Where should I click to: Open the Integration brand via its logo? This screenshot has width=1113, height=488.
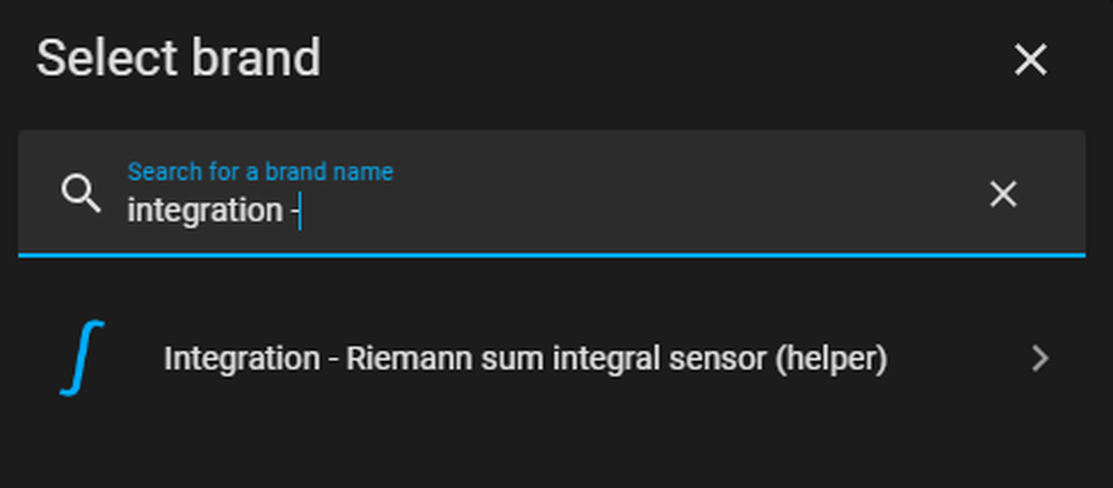[x=82, y=358]
